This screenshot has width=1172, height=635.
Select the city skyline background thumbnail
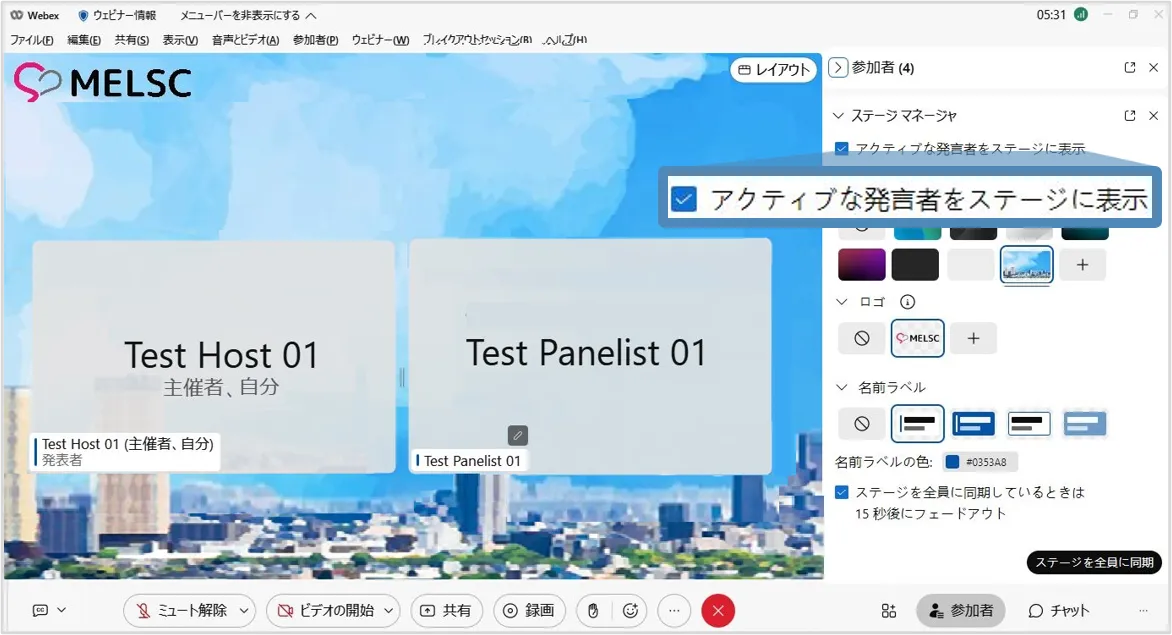tap(1027, 264)
